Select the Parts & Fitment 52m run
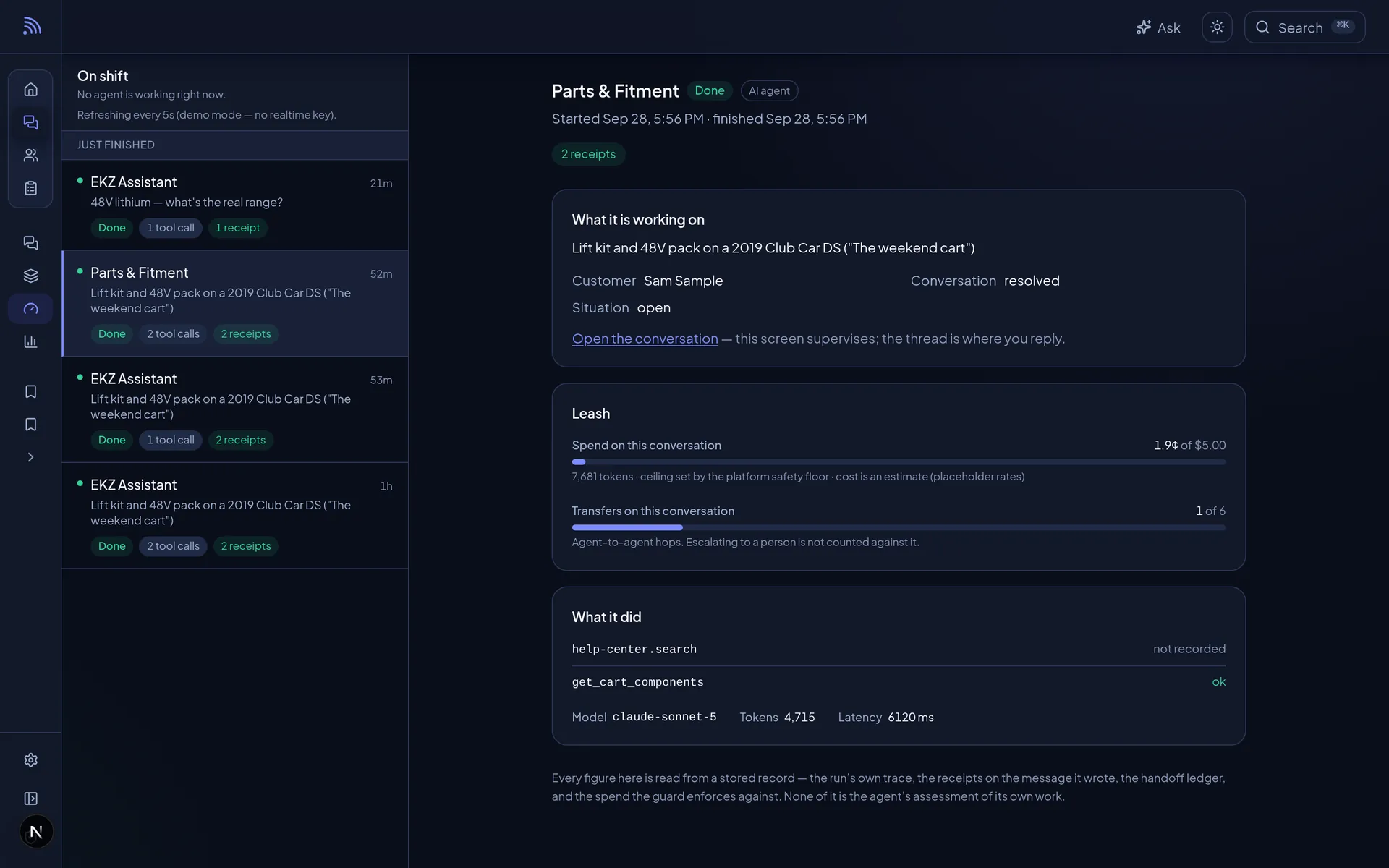The width and height of the screenshot is (1389, 868). pyautogui.click(x=235, y=303)
